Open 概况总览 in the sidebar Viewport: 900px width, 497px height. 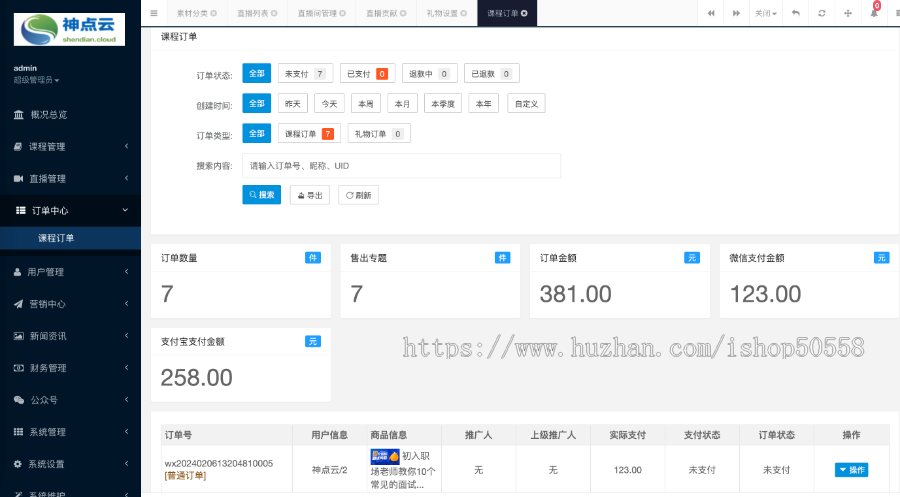tap(70, 115)
